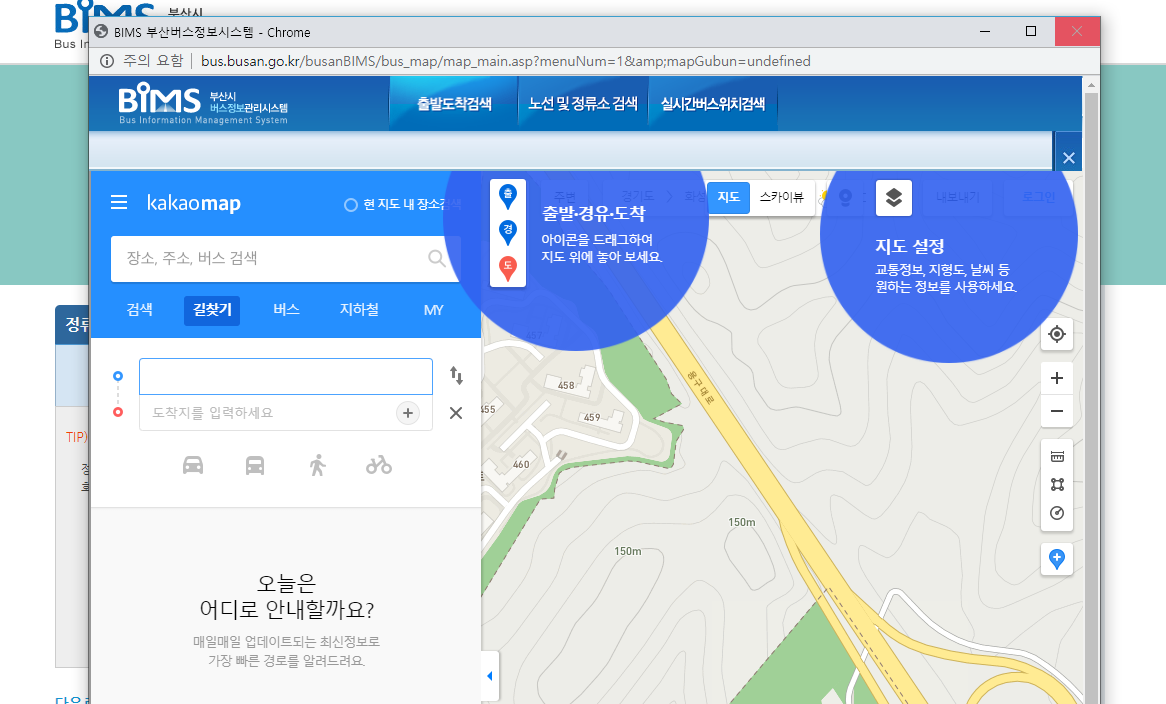Click the add-place pin icon
This screenshot has height=704, width=1166.
(x=1057, y=559)
